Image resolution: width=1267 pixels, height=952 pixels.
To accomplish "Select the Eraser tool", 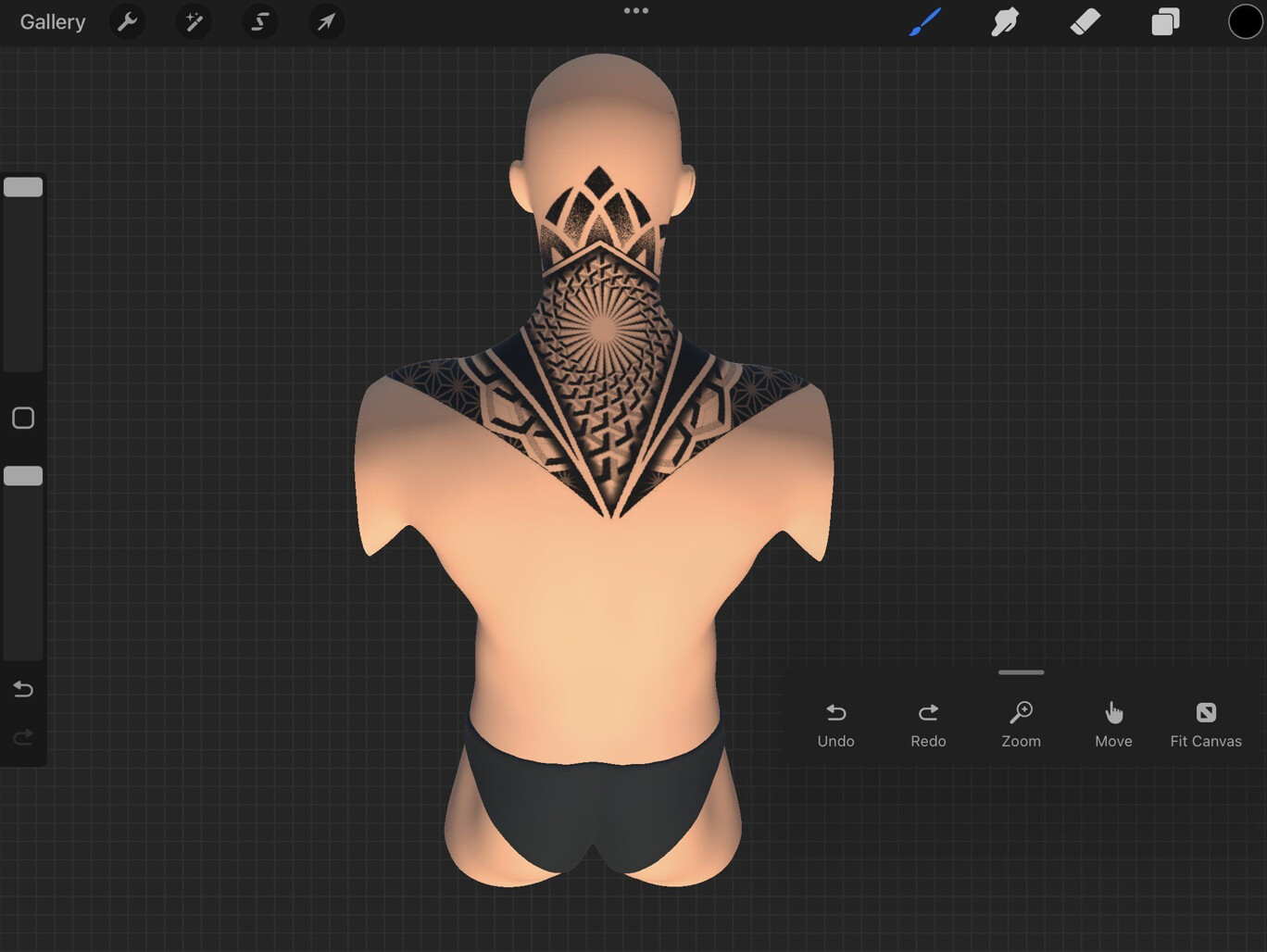I will [1085, 21].
